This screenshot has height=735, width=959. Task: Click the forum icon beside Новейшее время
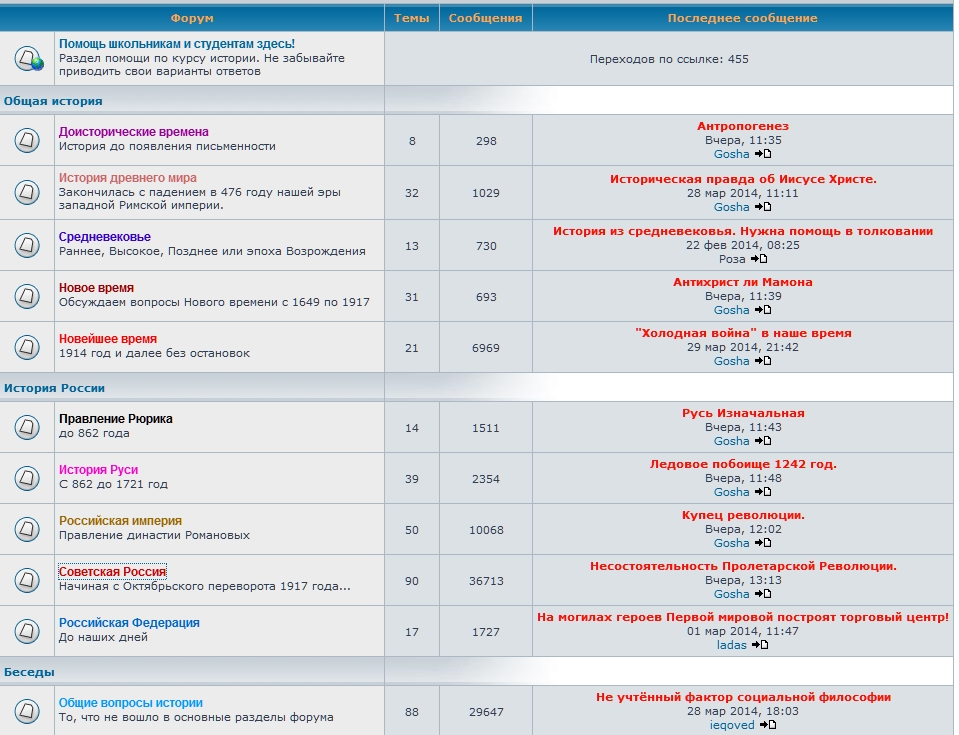coord(27,347)
